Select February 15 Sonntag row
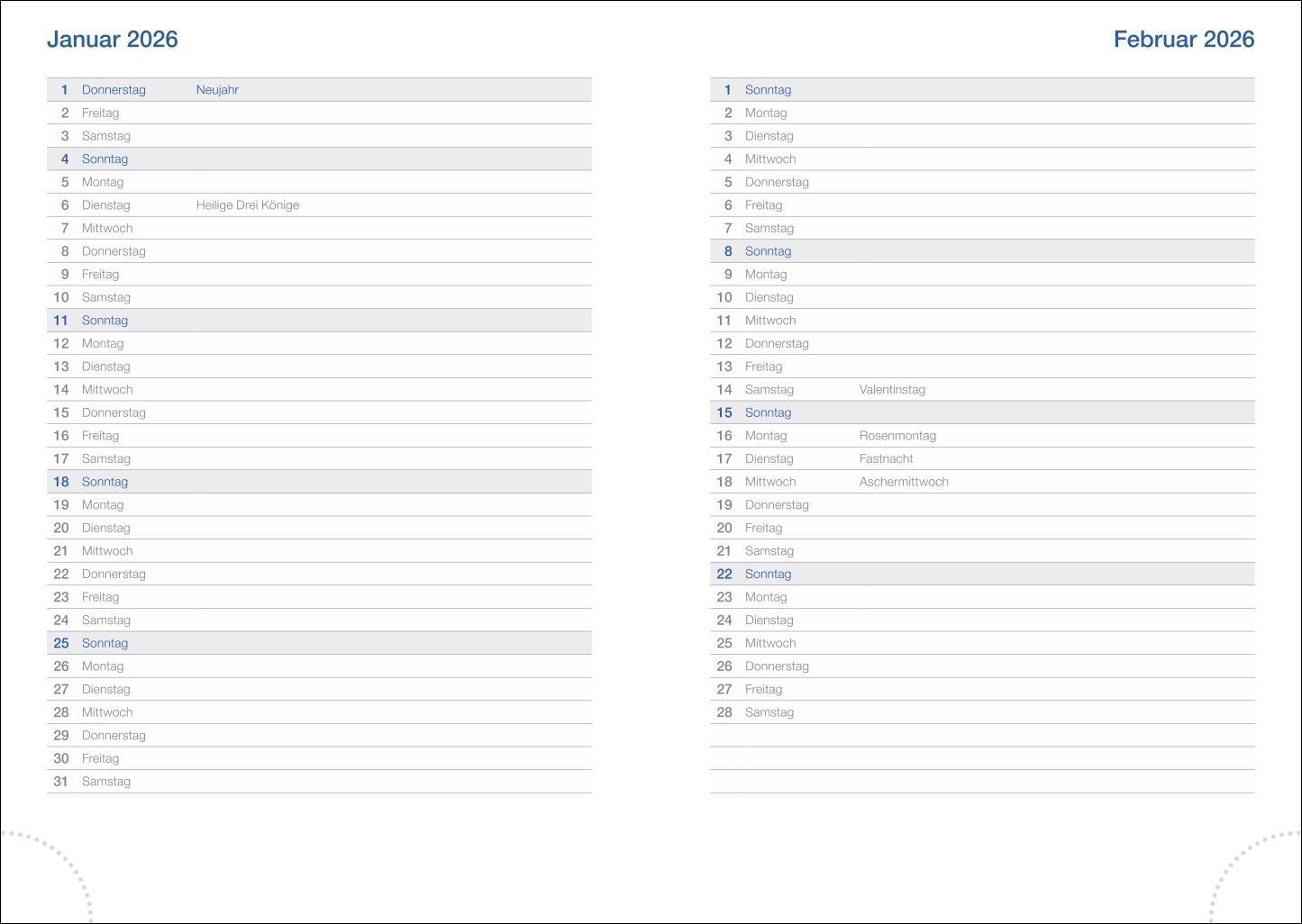Image resolution: width=1302 pixels, height=924 pixels. click(982, 412)
